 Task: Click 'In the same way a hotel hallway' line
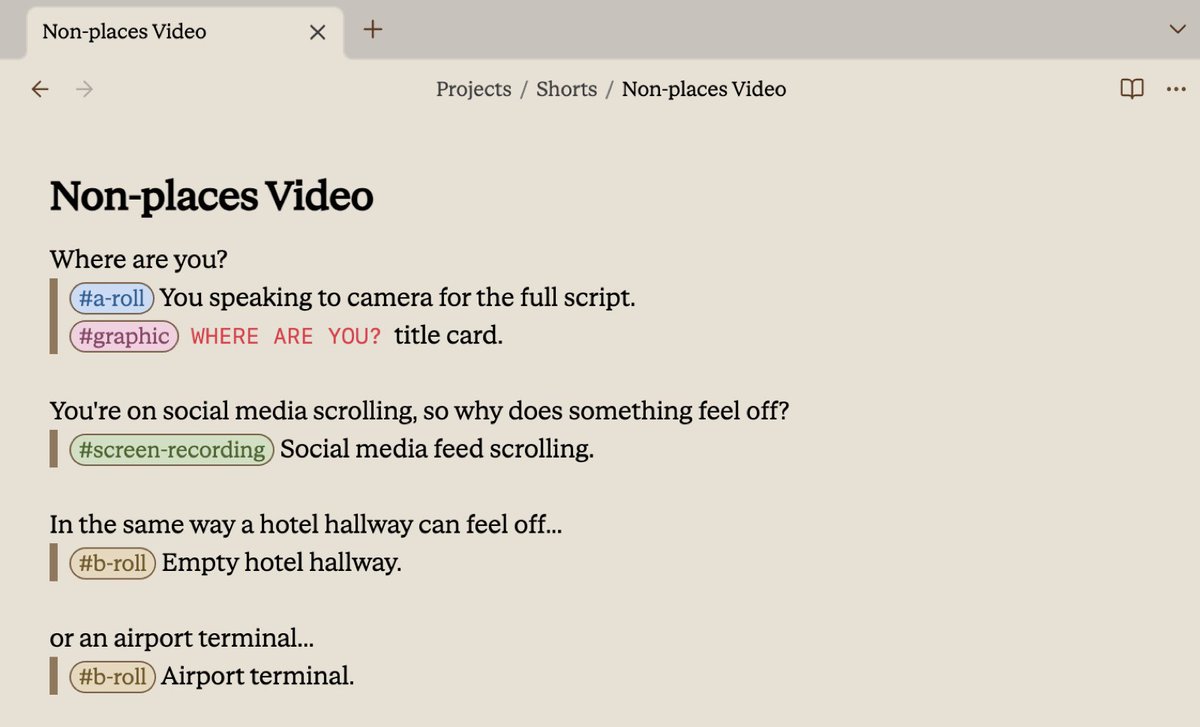pyautogui.click(x=306, y=525)
